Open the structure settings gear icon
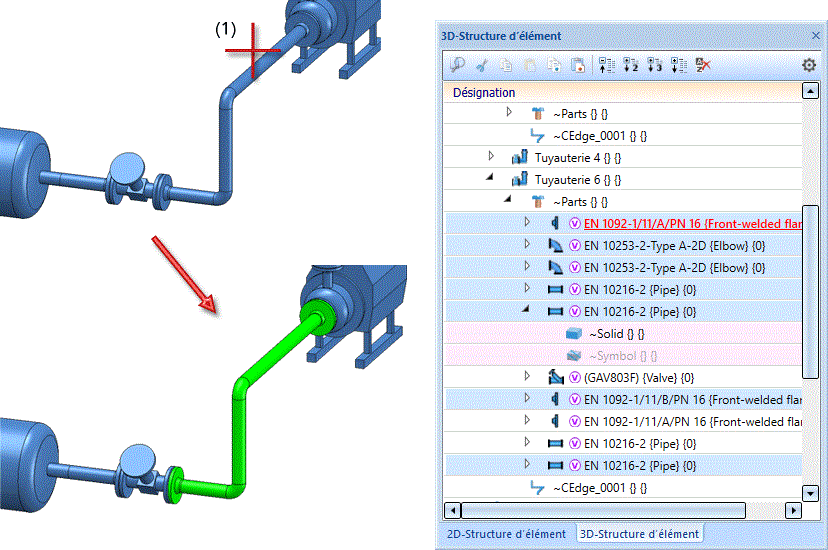Screen dimensions: 828x550 pyautogui.click(x=809, y=65)
